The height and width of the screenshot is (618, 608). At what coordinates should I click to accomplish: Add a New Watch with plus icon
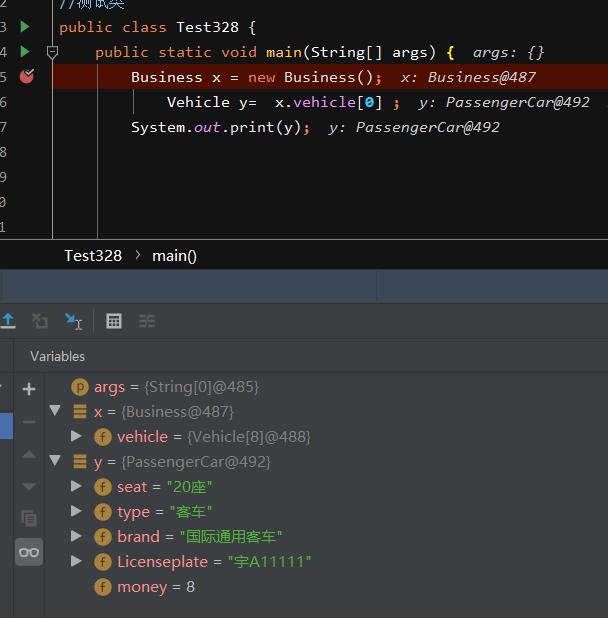(x=29, y=389)
